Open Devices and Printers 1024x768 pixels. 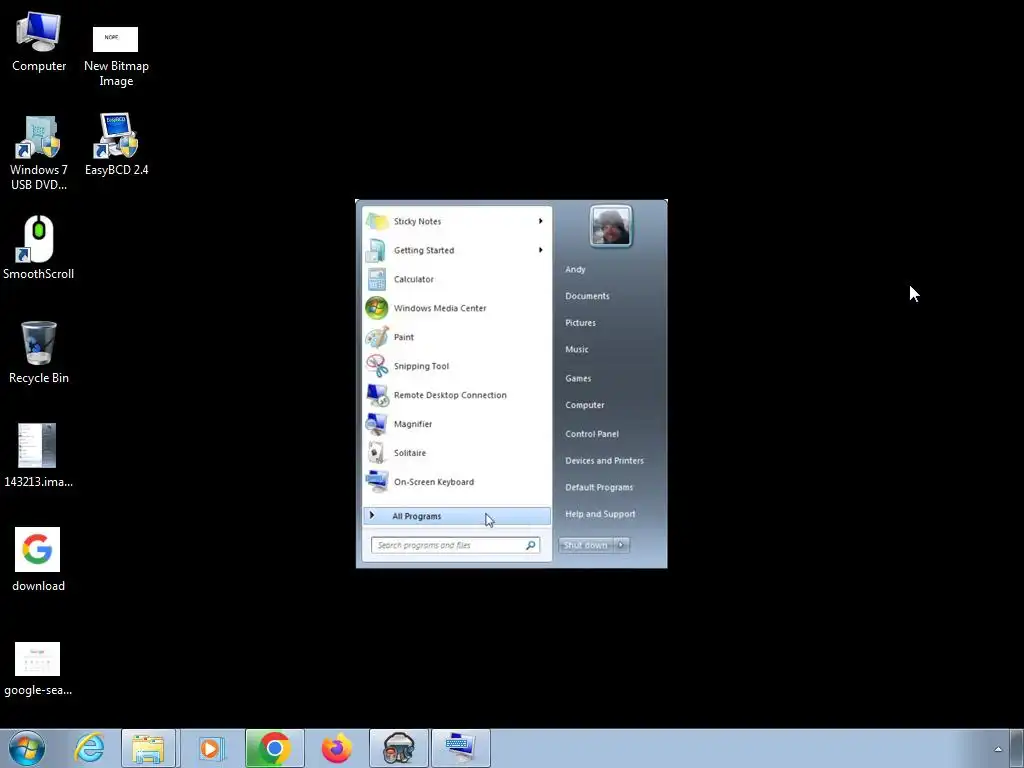(604, 461)
